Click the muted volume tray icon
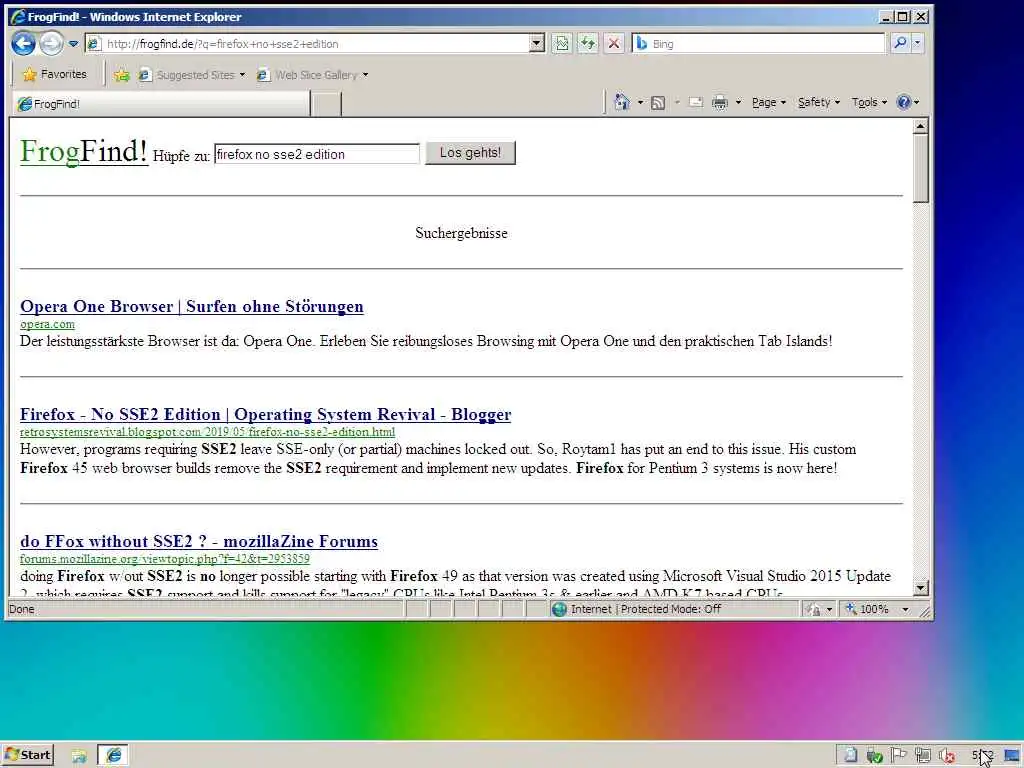Image resolution: width=1024 pixels, height=768 pixels. (x=946, y=756)
